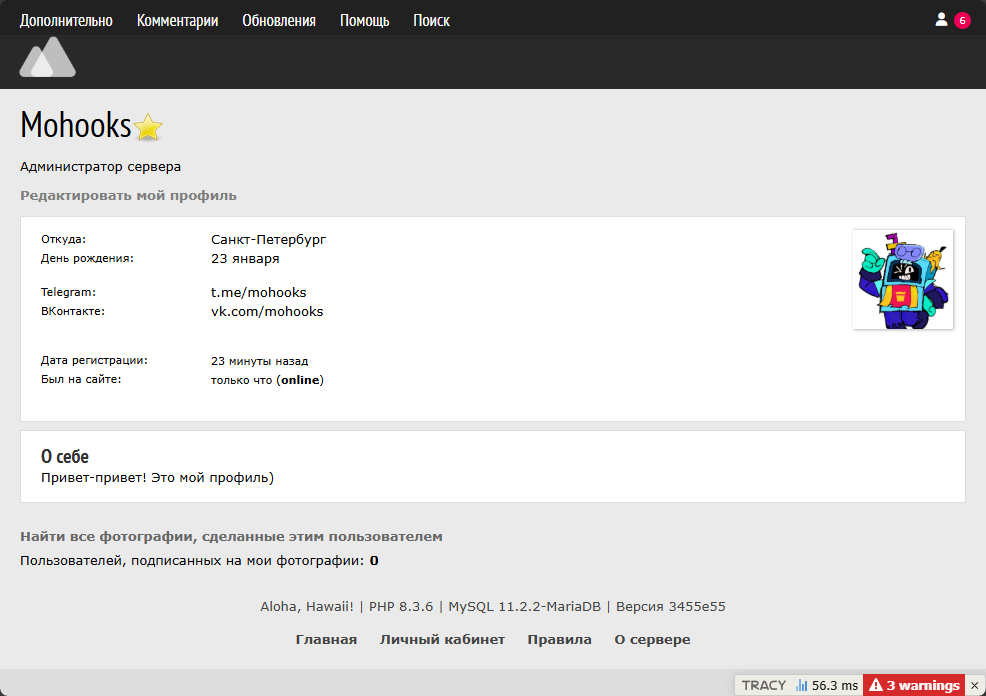
Task: Open the Помощь menu item
Action: [364, 20]
